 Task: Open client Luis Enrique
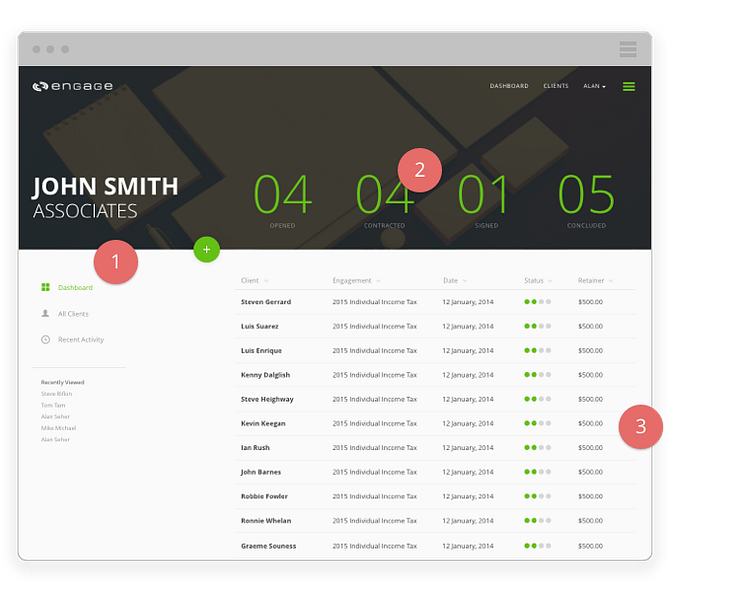(261, 351)
